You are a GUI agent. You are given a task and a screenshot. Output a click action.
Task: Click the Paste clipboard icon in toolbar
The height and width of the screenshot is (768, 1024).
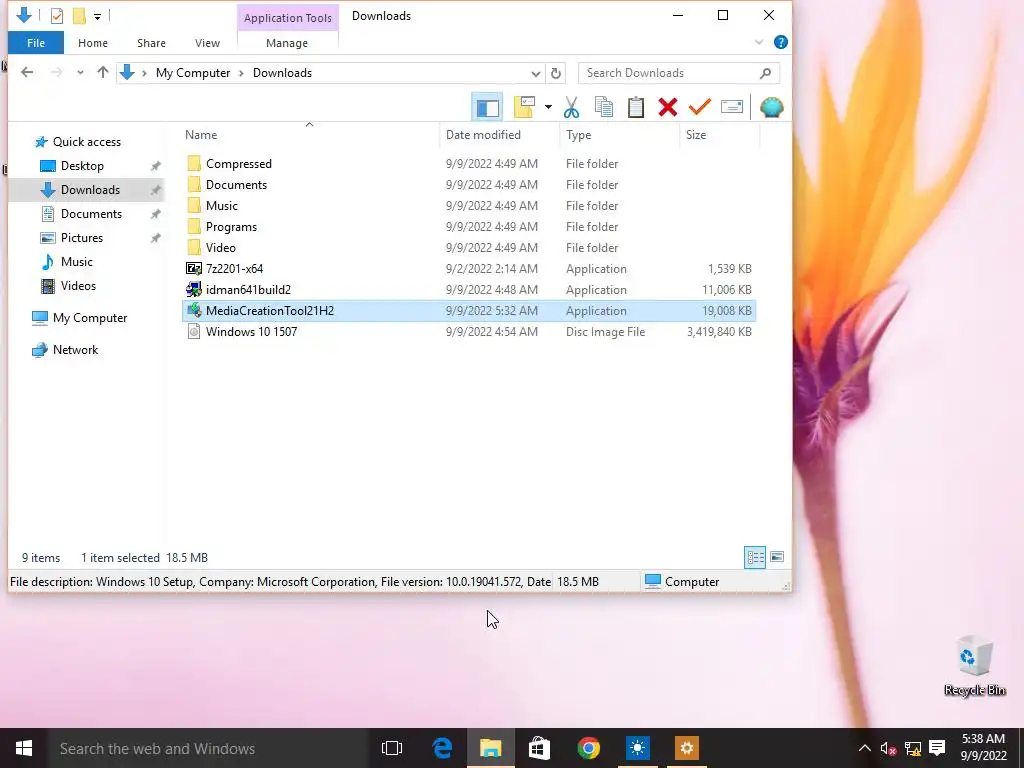point(635,108)
